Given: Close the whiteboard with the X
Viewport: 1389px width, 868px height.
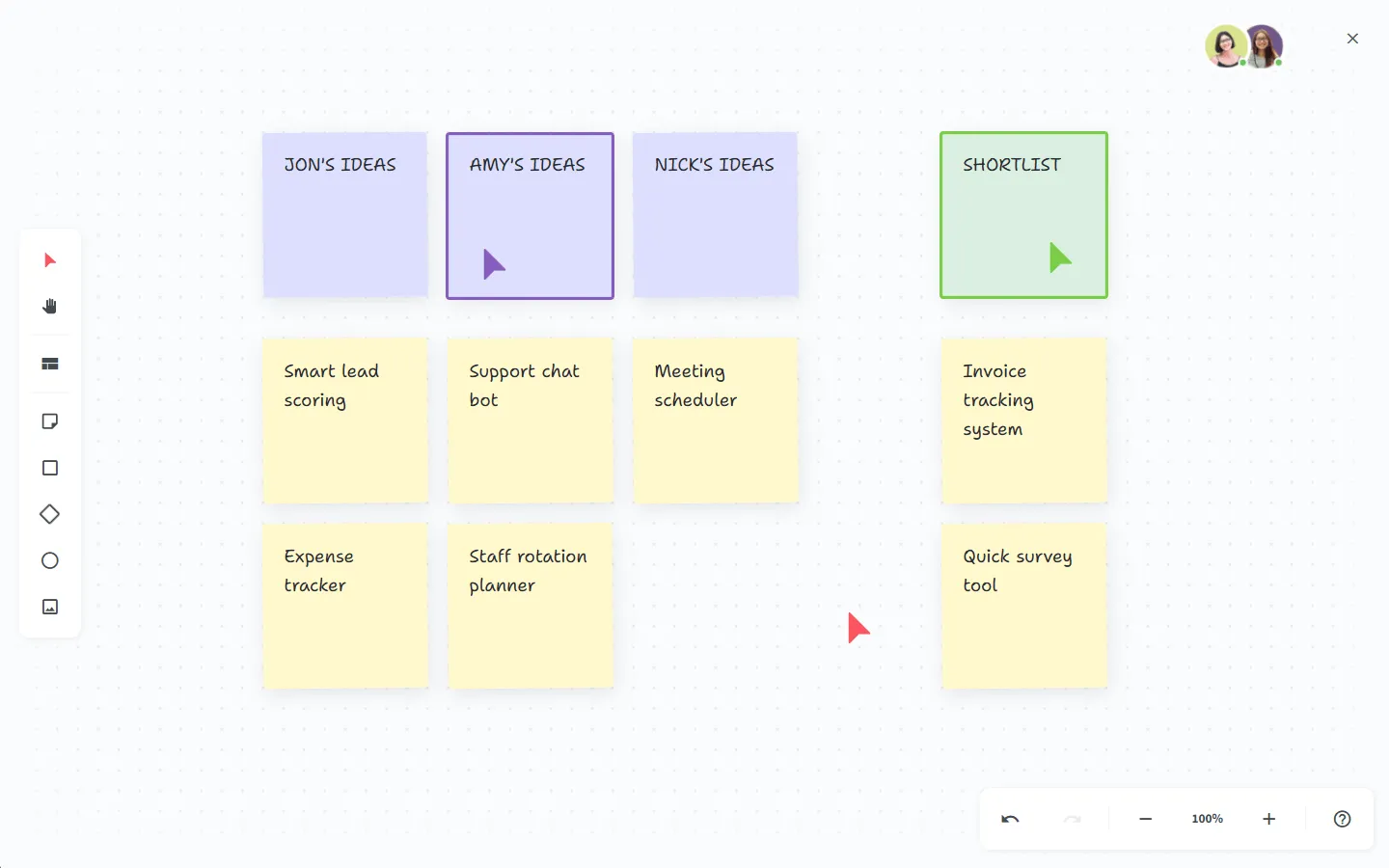Looking at the screenshot, I should [1352, 39].
